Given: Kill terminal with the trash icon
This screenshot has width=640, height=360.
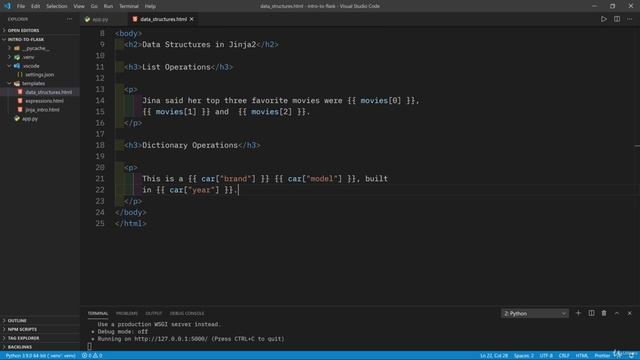Looking at the screenshot, I should [604, 313].
